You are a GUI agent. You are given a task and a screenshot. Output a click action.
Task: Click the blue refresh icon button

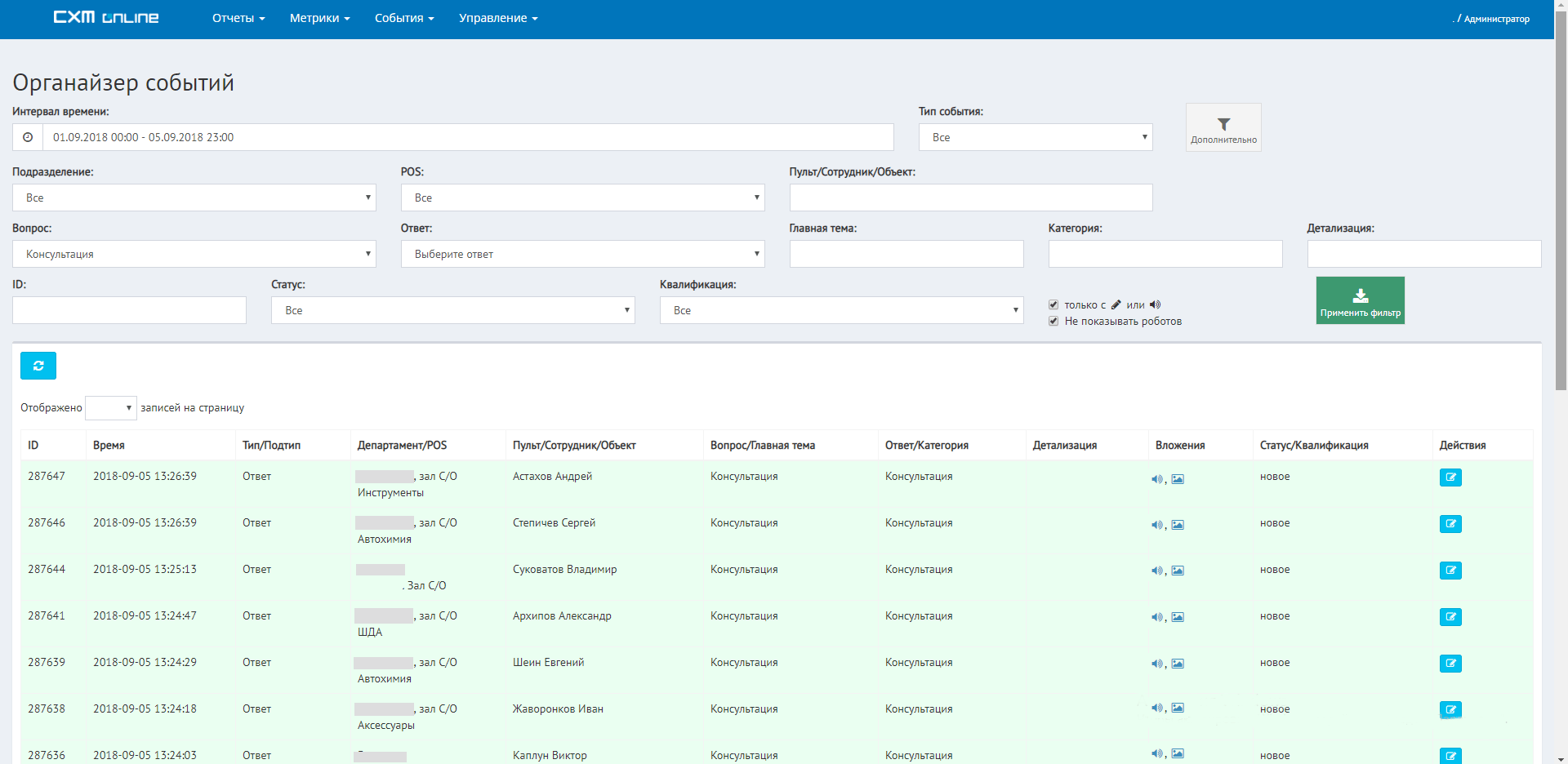pos(38,366)
